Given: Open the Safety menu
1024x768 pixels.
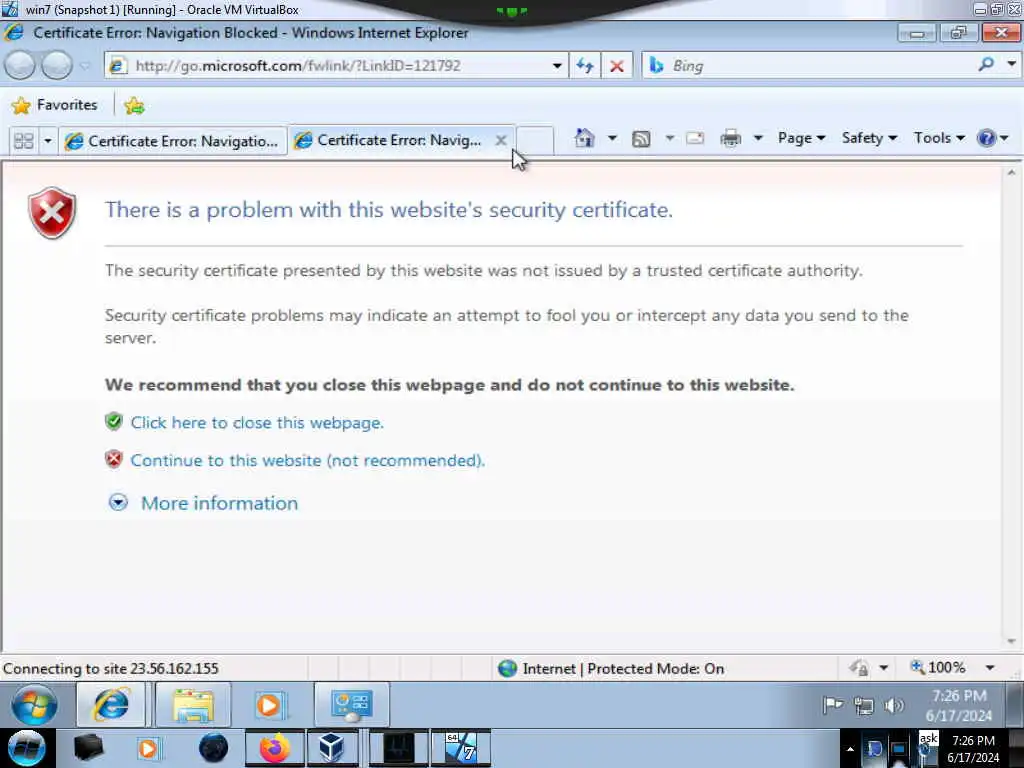Looking at the screenshot, I should coord(869,138).
